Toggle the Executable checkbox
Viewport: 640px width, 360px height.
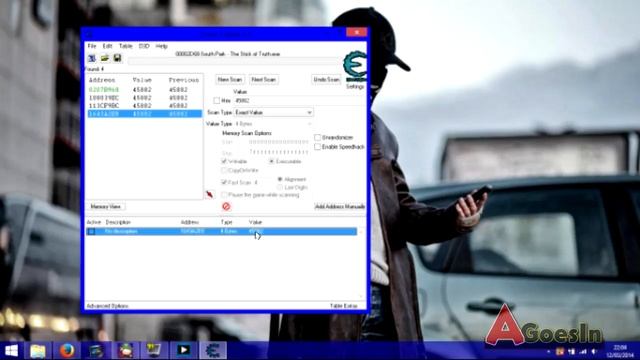pos(271,161)
